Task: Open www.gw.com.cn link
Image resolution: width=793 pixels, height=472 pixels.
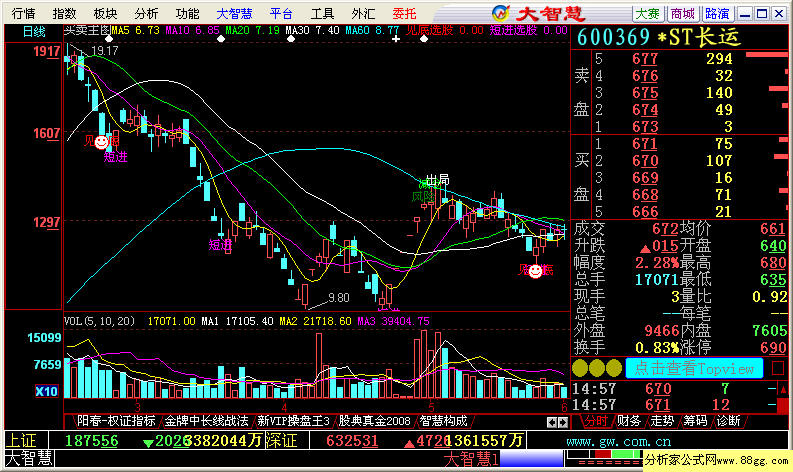Action: click(618, 442)
